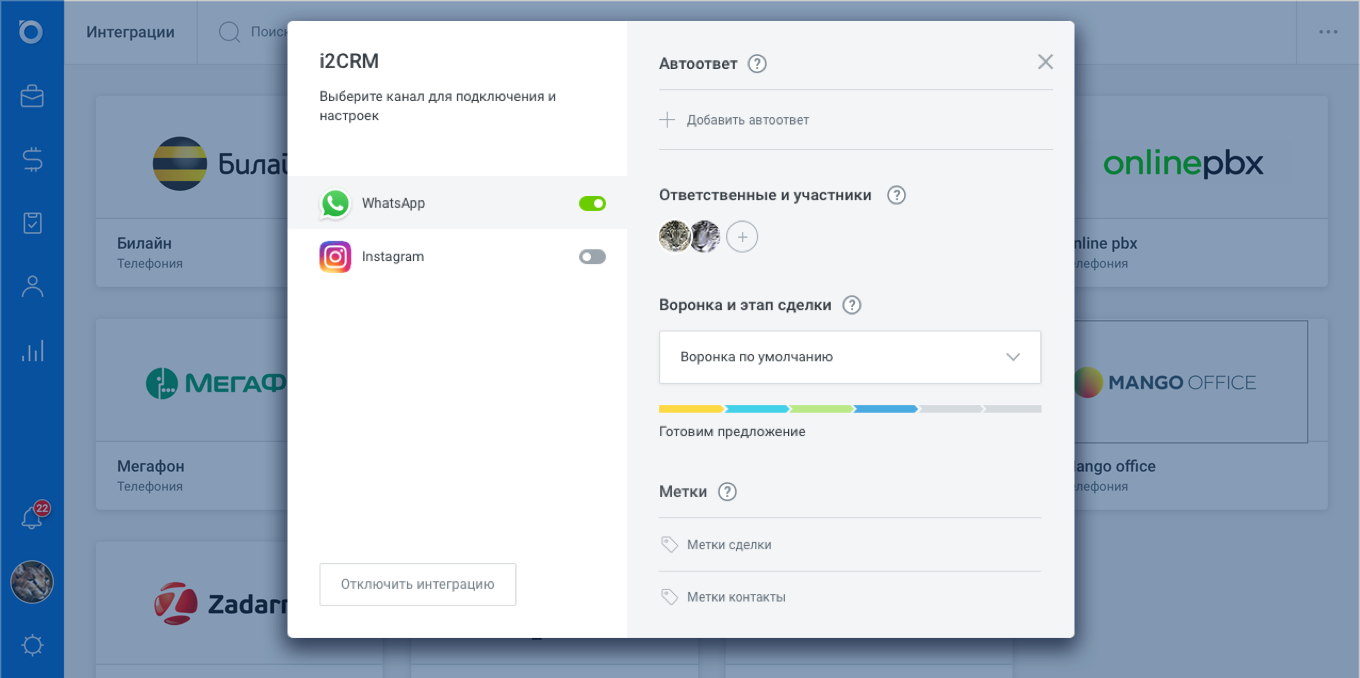The image size is (1360, 678).
Task: Click the search magnifier icon in header
Action: coord(229,32)
